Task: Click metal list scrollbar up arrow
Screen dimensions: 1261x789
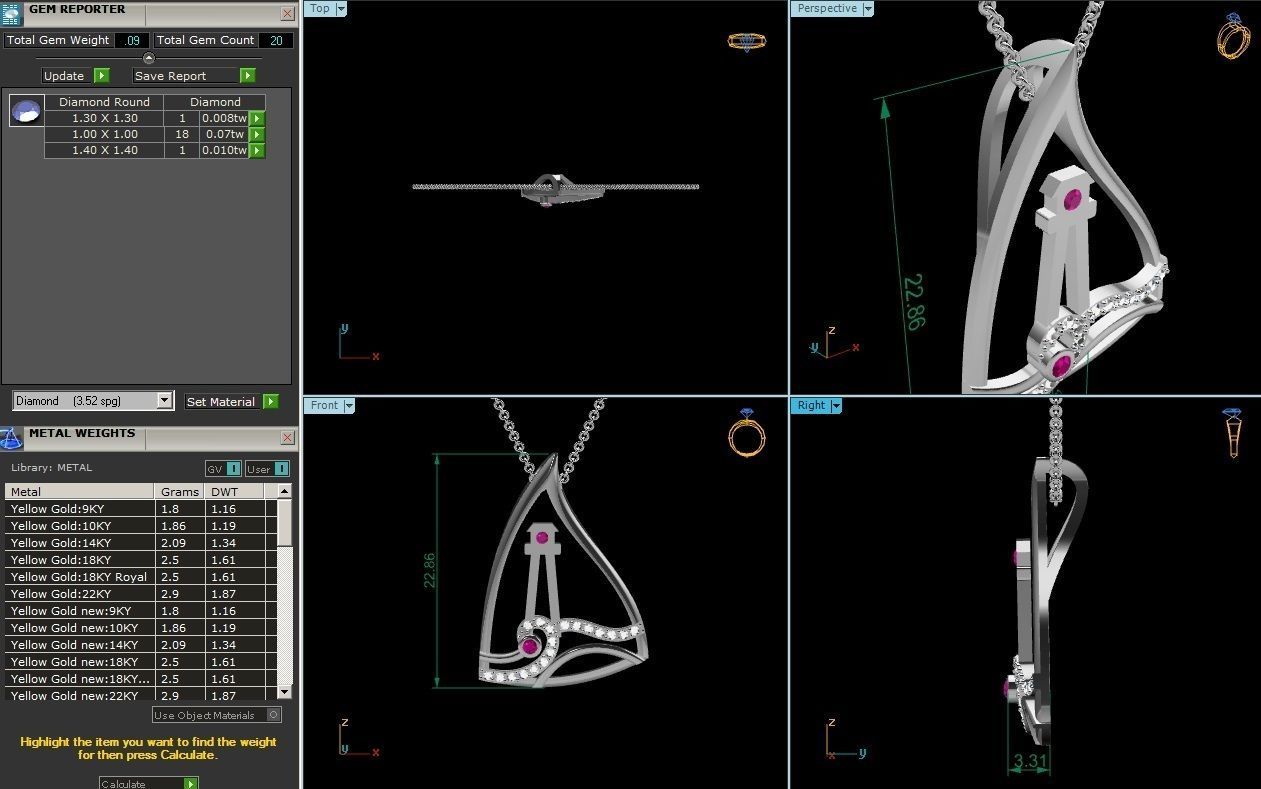Action: coord(285,491)
